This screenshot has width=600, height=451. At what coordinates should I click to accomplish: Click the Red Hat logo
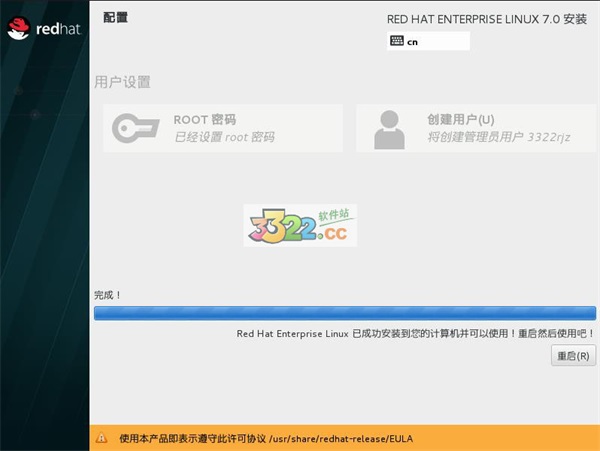point(44,28)
